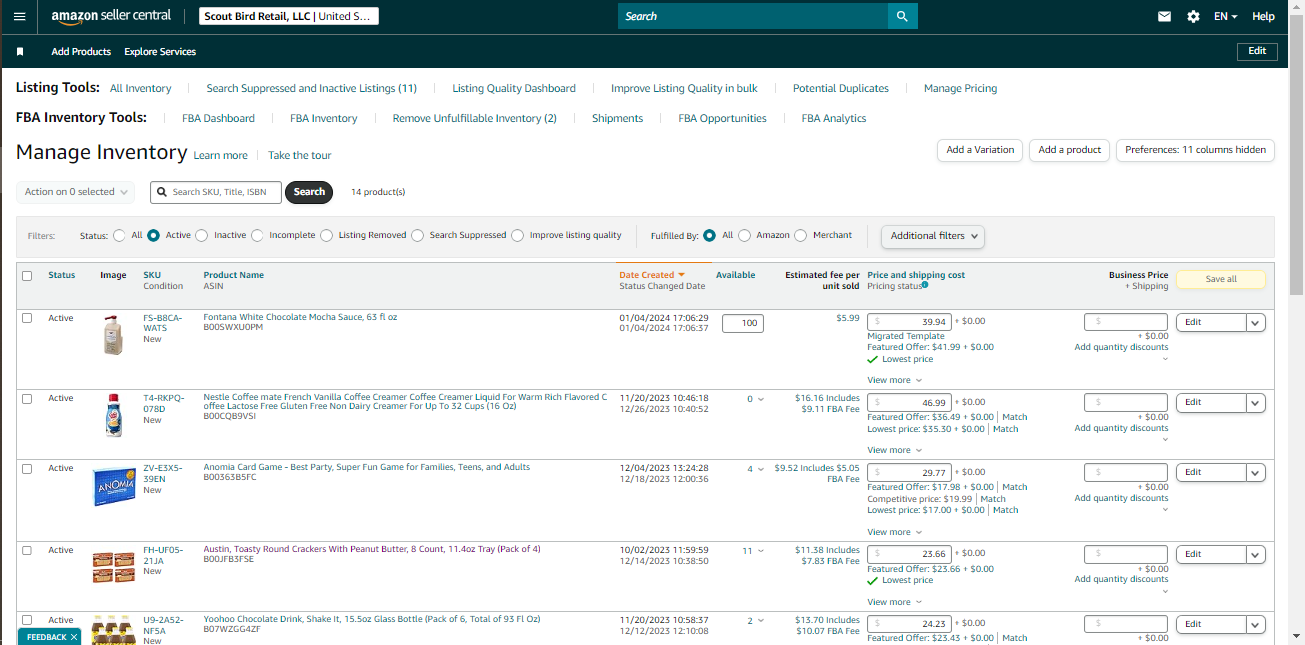Viewport: 1305px width, 645px height.
Task: Sort by Date Created column
Action: (x=652, y=275)
